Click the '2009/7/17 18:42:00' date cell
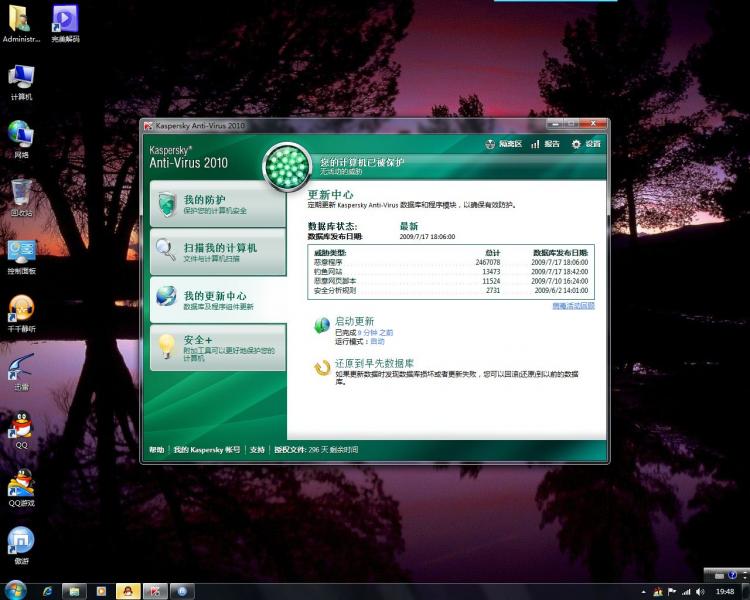 pos(560,271)
